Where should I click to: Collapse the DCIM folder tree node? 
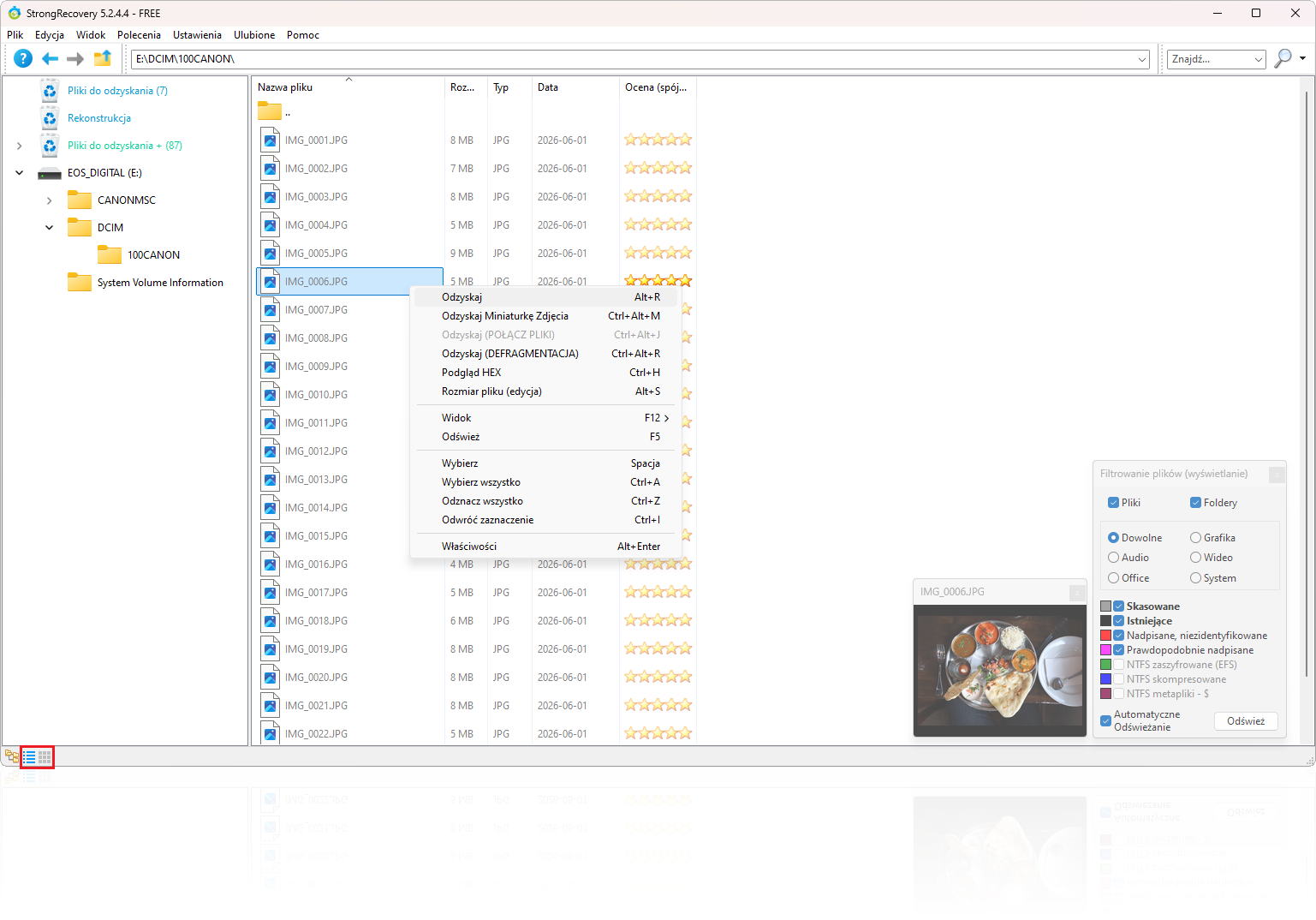tap(49, 228)
